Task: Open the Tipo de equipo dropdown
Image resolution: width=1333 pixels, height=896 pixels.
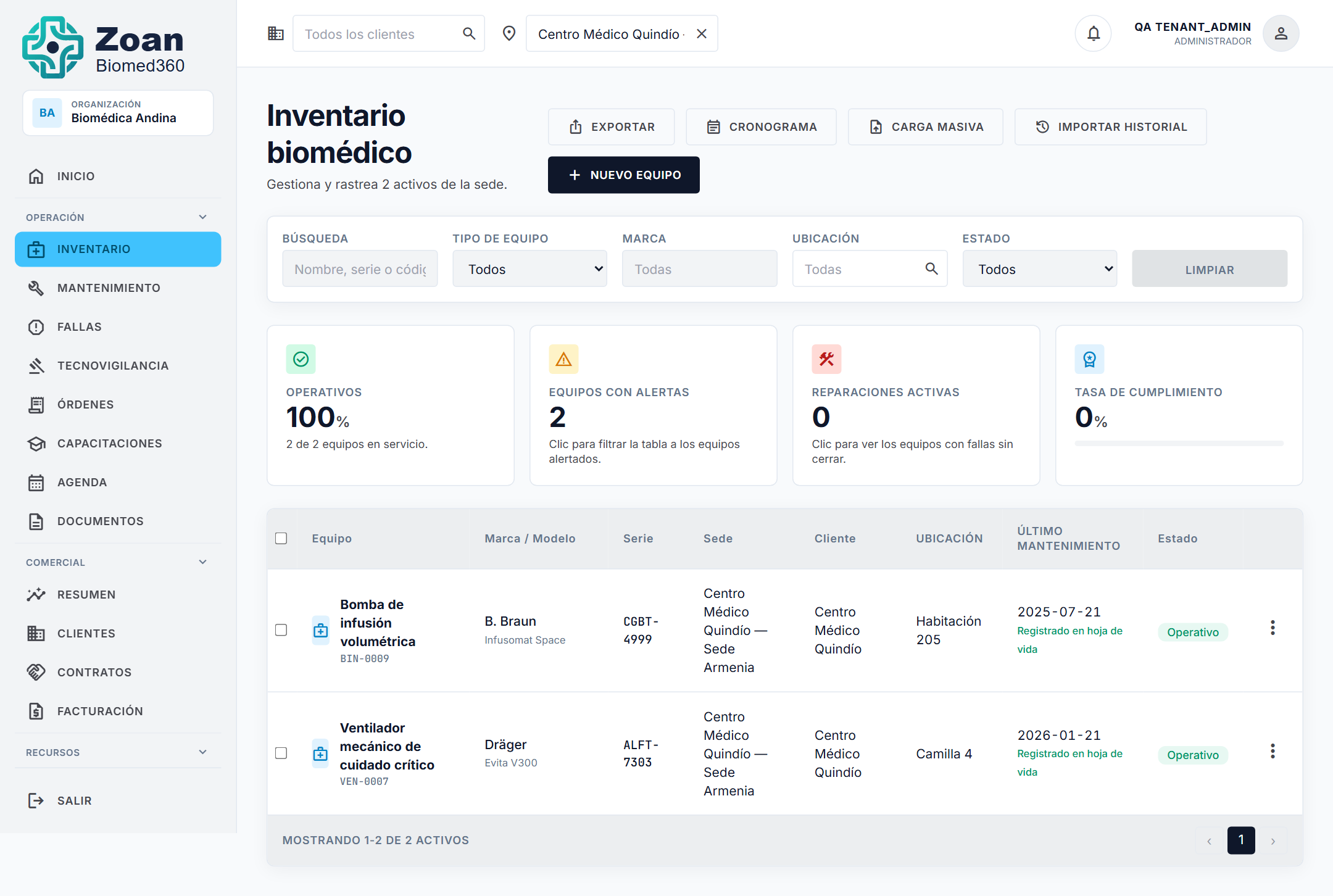Action: coord(529,269)
